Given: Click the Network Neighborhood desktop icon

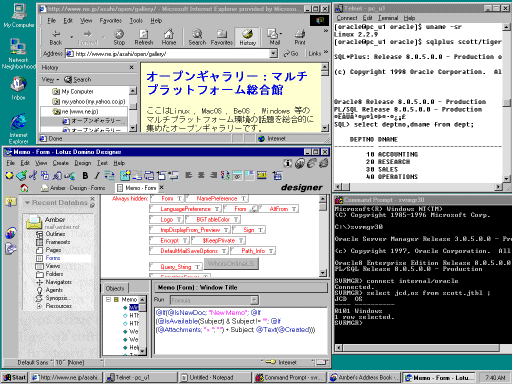Looking at the screenshot, I should point(18,53).
